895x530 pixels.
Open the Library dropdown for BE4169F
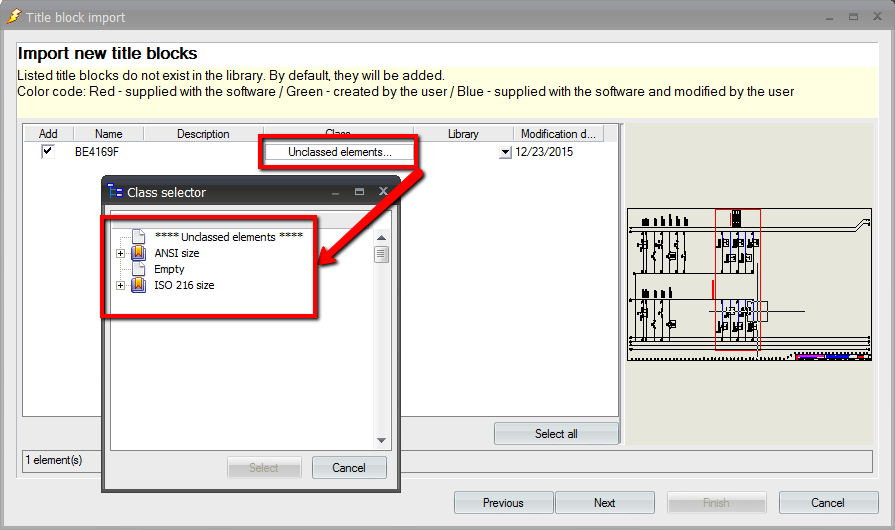(505, 153)
